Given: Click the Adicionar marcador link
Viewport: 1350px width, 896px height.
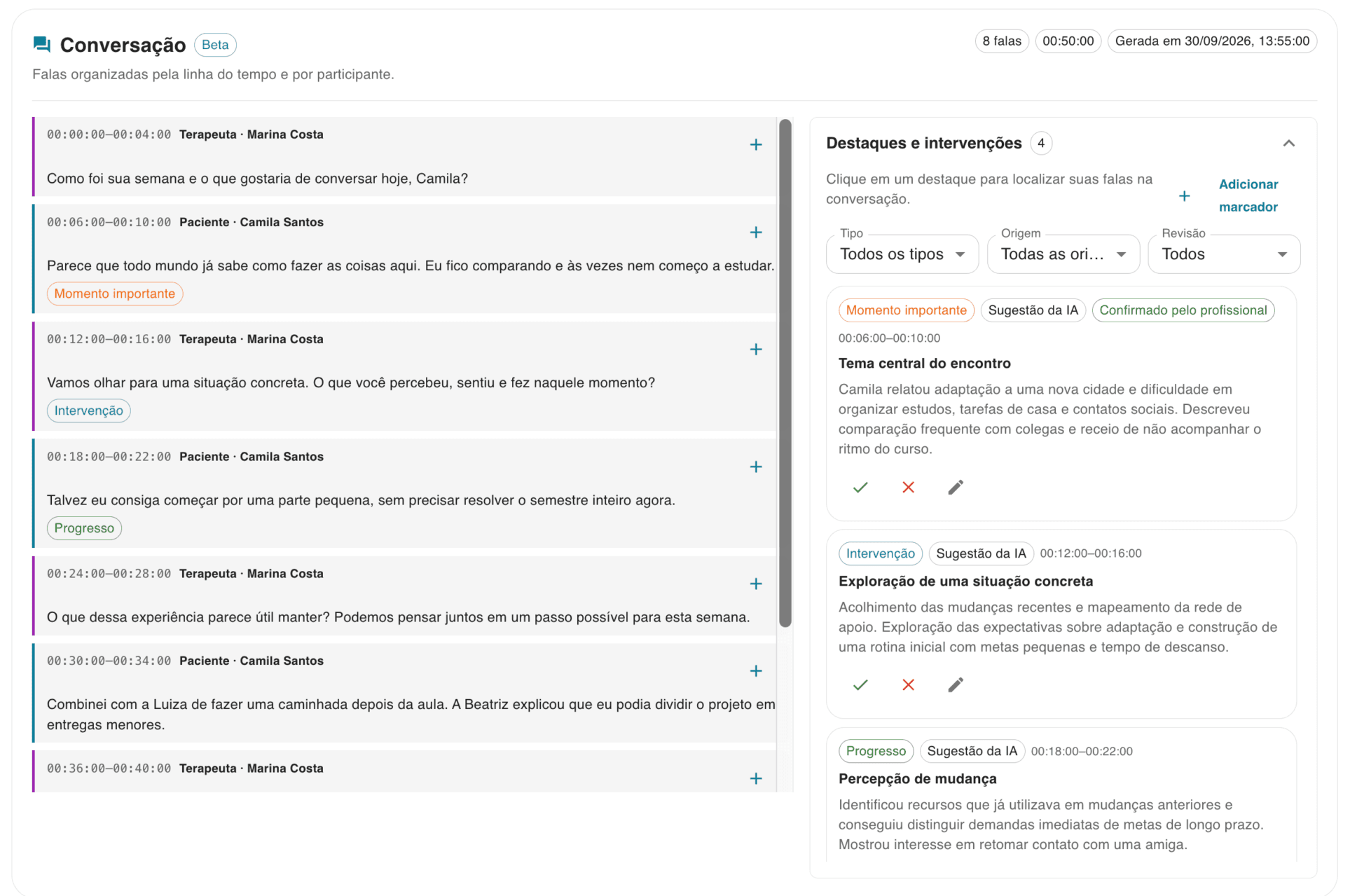Looking at the screenshot, I should coord(1248,195).
